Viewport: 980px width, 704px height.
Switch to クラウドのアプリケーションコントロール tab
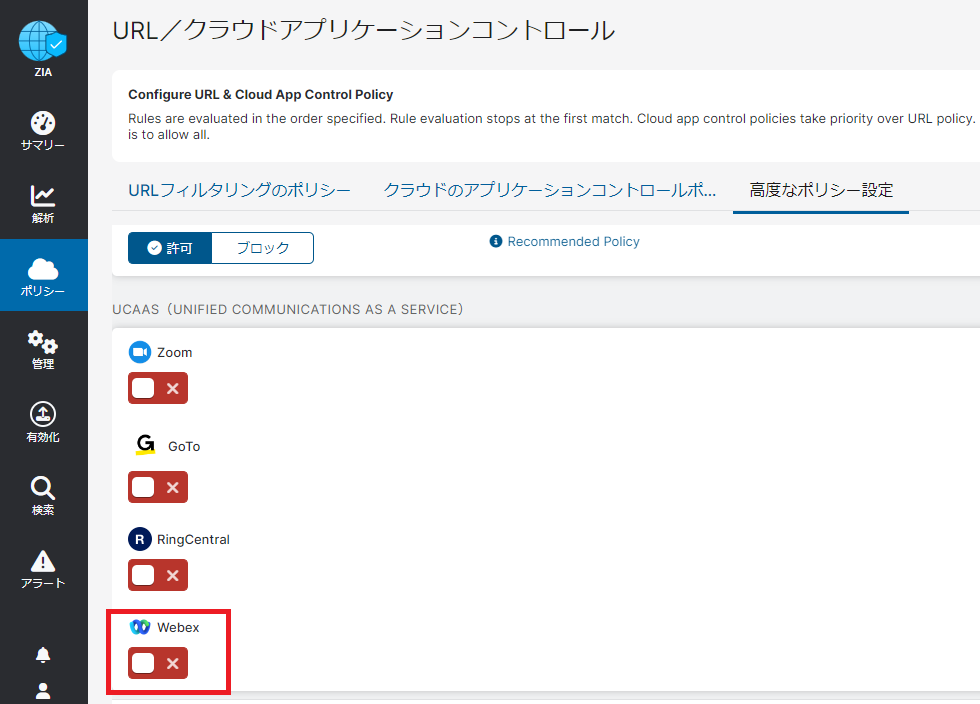549,190
